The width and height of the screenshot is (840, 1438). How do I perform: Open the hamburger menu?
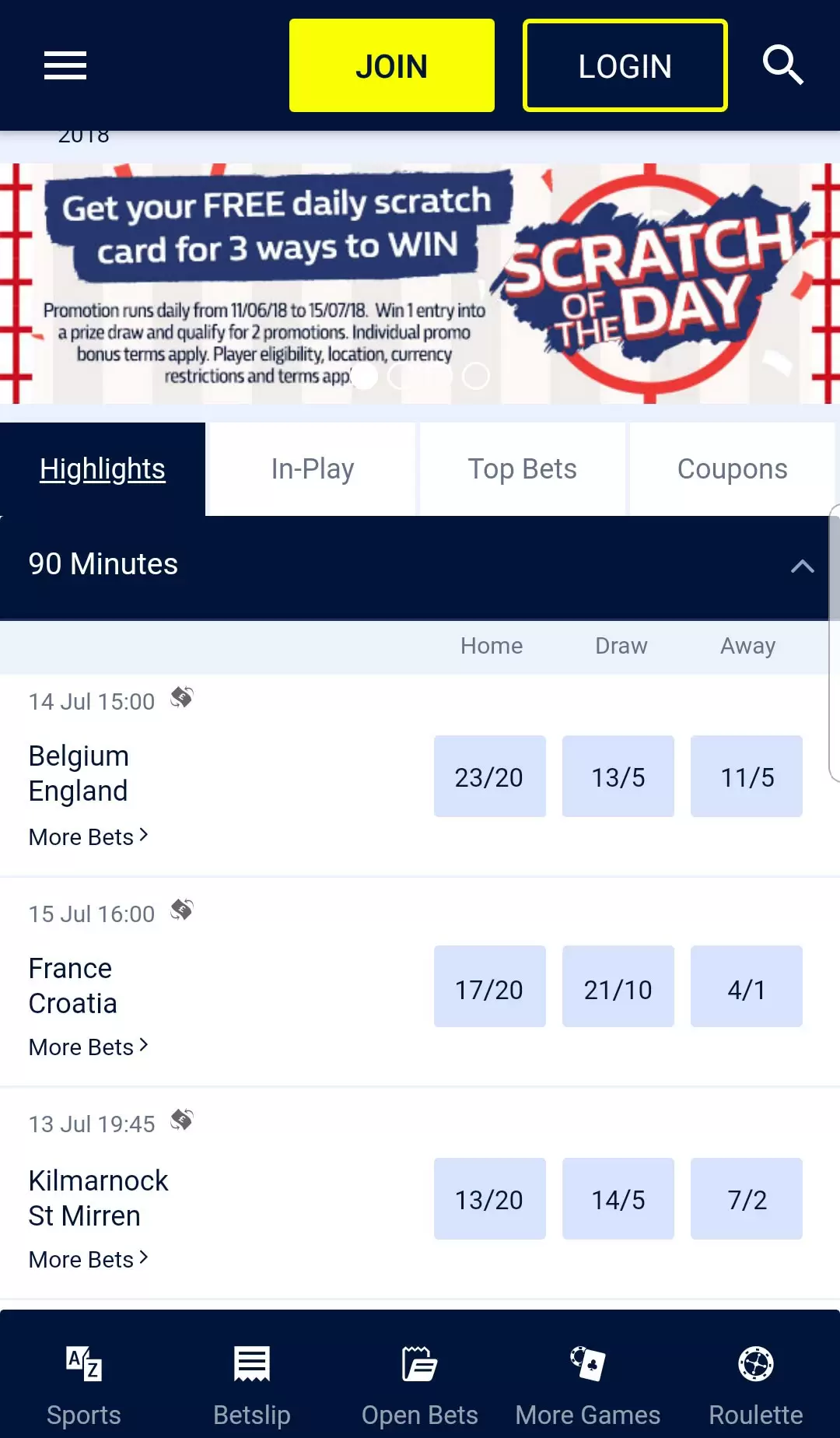click(65, 65)
